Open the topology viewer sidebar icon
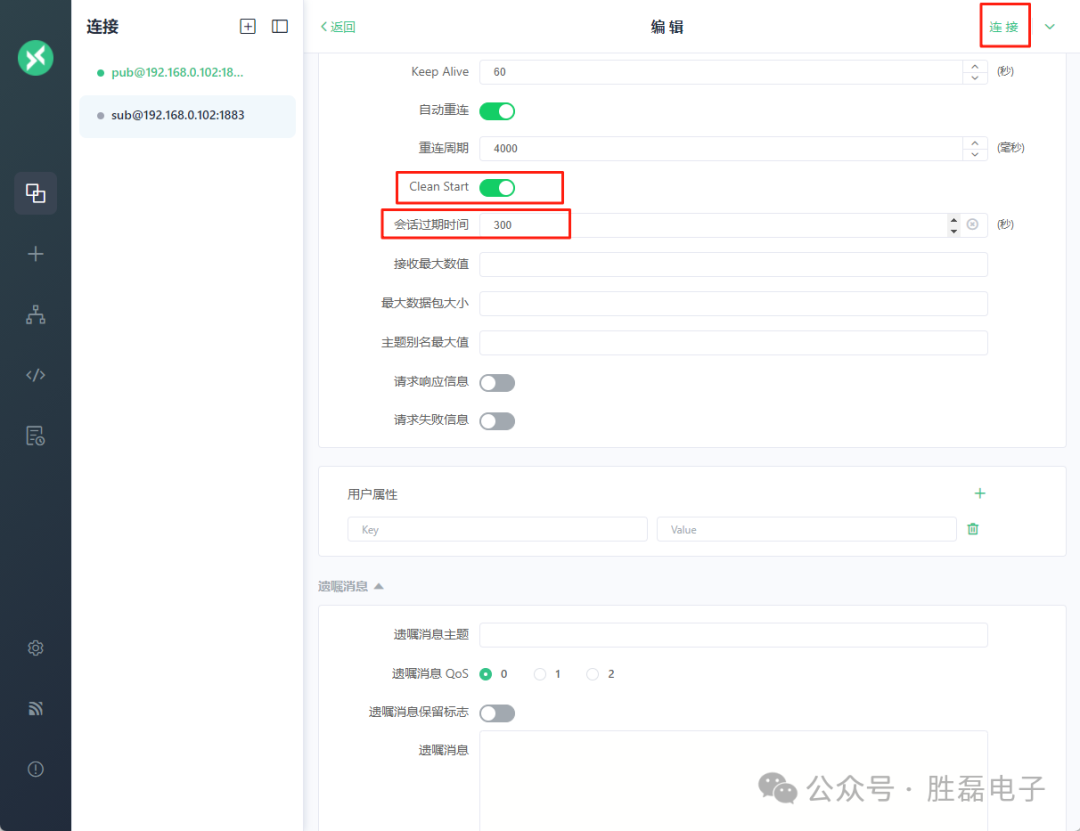The height and width of the screenshot is (831, 1080). (35, 315)
